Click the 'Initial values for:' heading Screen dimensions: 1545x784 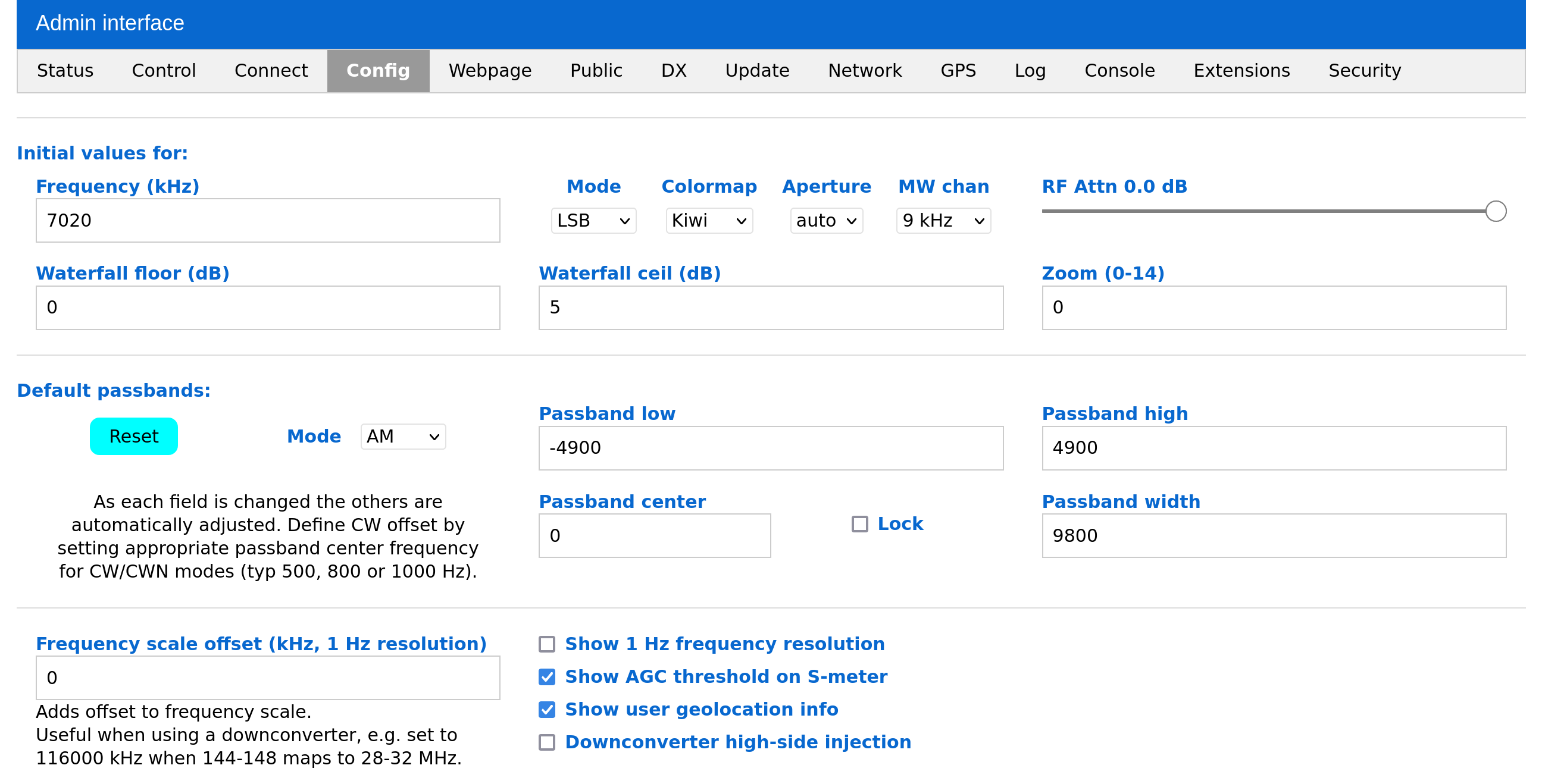pyautogui.click(x=102, y=153)
